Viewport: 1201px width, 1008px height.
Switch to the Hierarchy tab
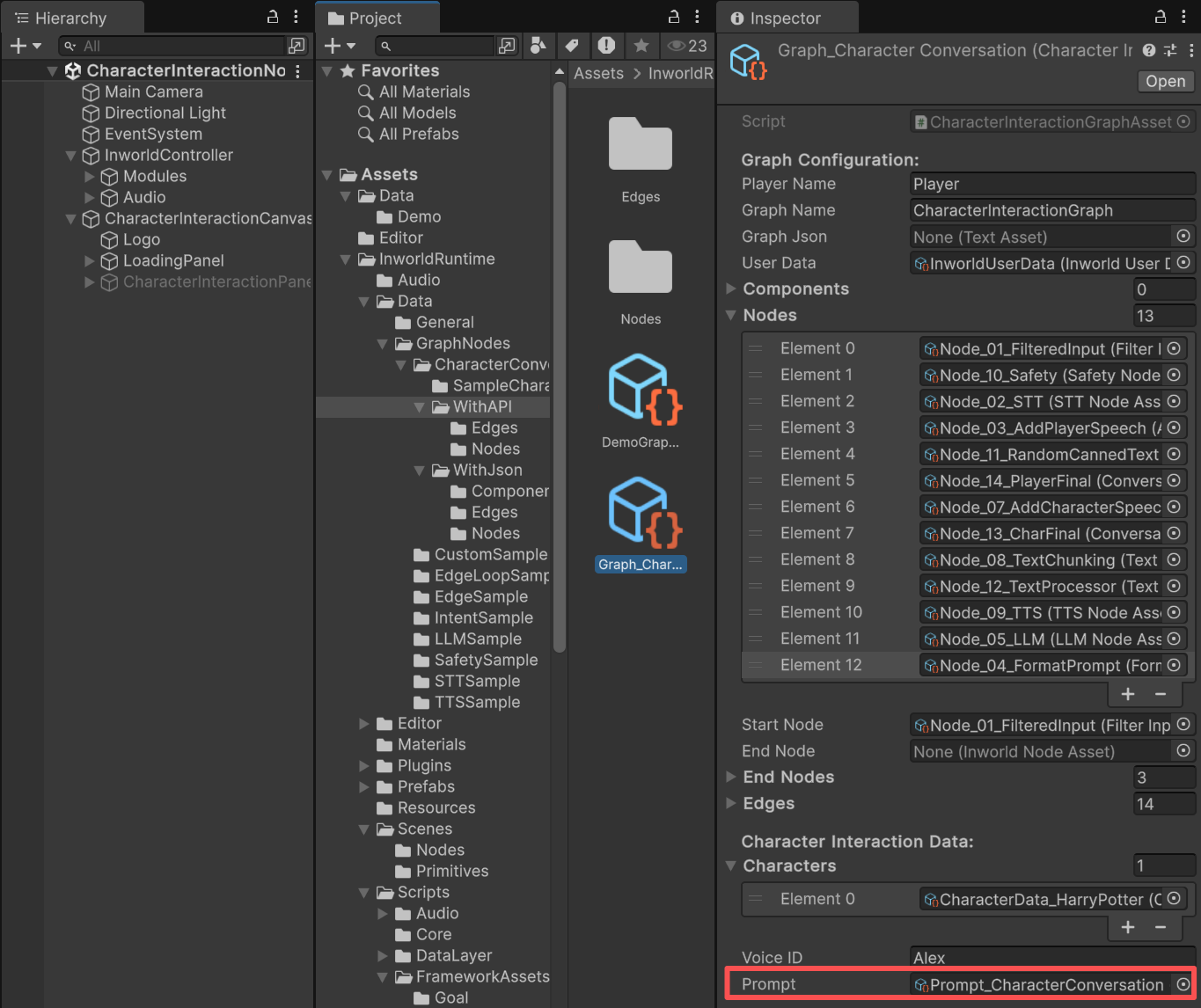tap(70, 18)
